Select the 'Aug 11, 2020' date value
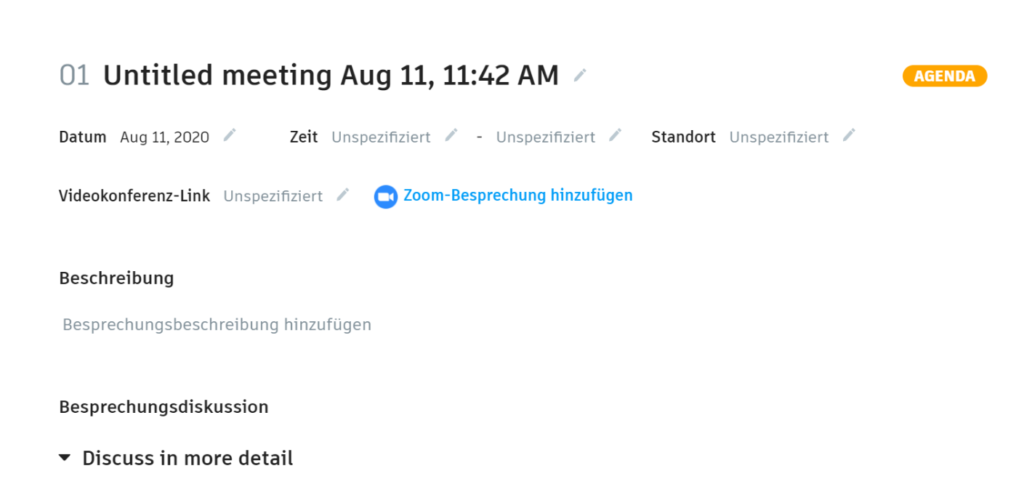Image resolution: width=1024 pixels, height=503 pixels. (x=165, y=137)
